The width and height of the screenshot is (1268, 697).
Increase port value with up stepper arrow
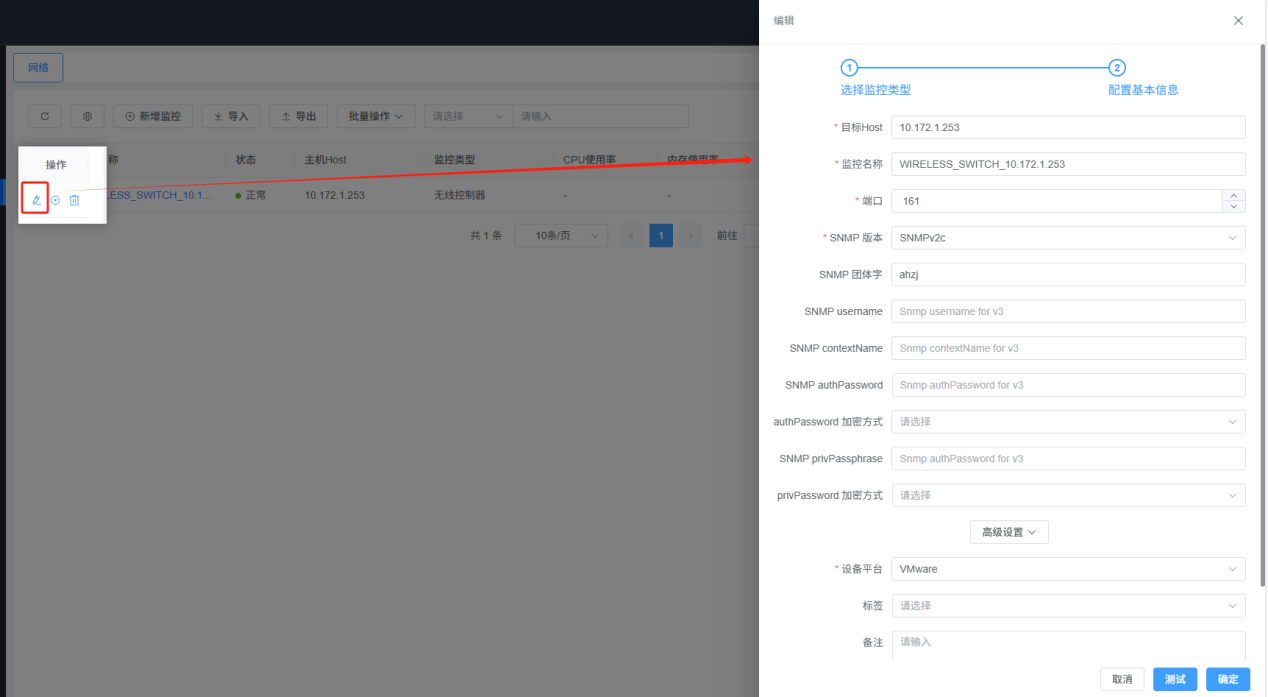pos(1234,195)
